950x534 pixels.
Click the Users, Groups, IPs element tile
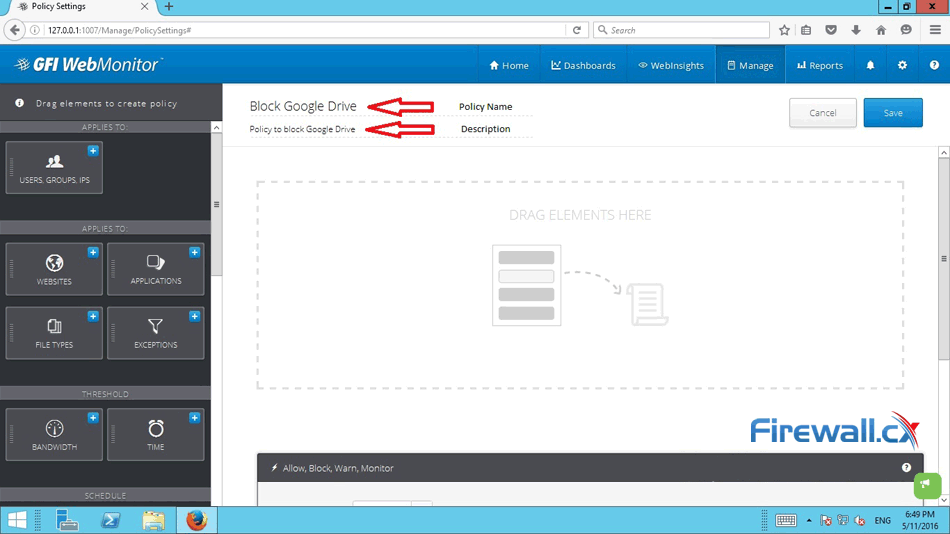pyautogui.click(x=54, y=168)
